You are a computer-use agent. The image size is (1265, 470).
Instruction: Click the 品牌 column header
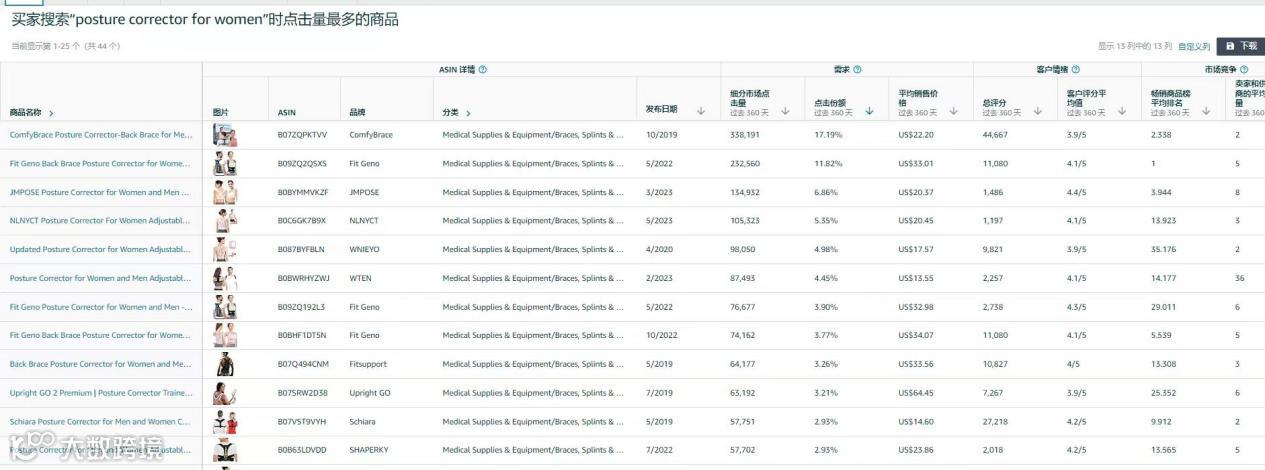pyautogui.click(x=357, y=113)
